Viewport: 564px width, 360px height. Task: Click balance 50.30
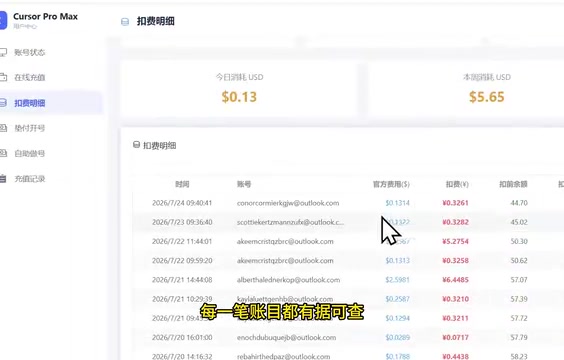pyautogui.click(x=519, y=241)
